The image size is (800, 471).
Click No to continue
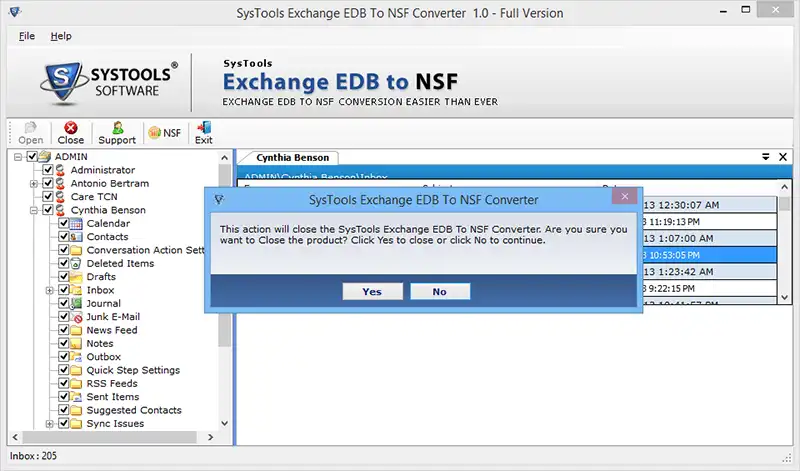(440, 291)
